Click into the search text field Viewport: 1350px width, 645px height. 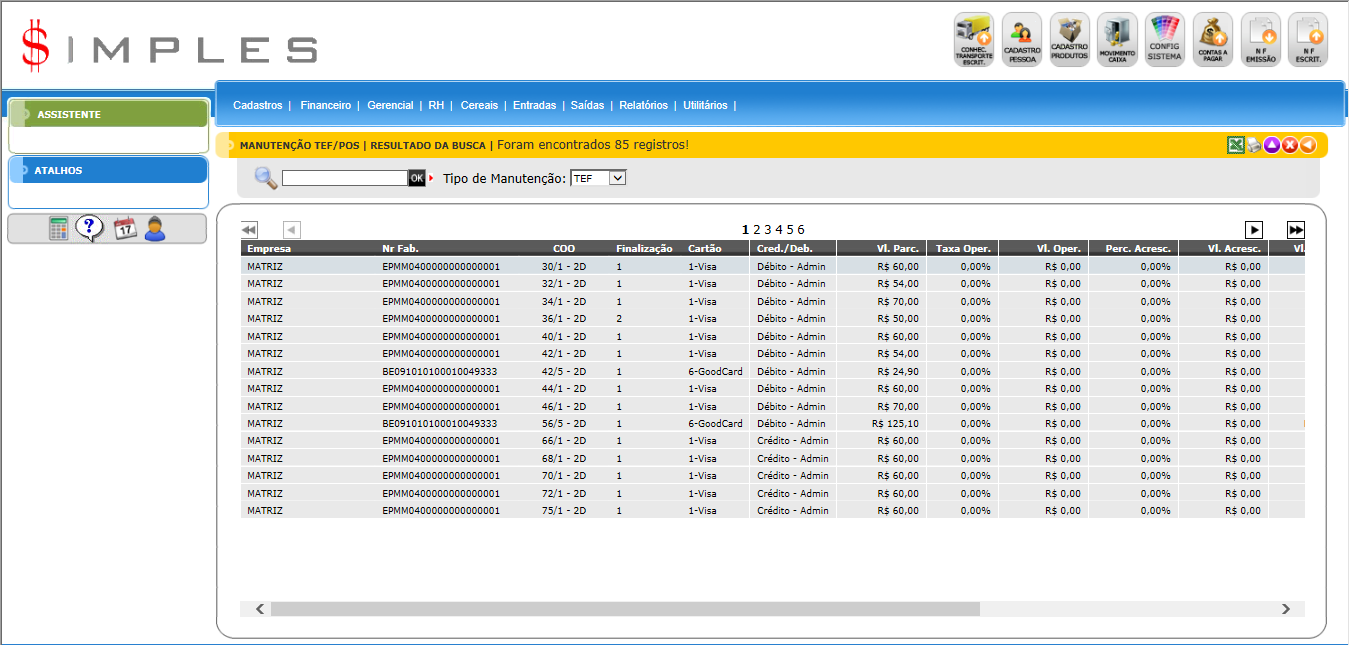coord(344,178)
